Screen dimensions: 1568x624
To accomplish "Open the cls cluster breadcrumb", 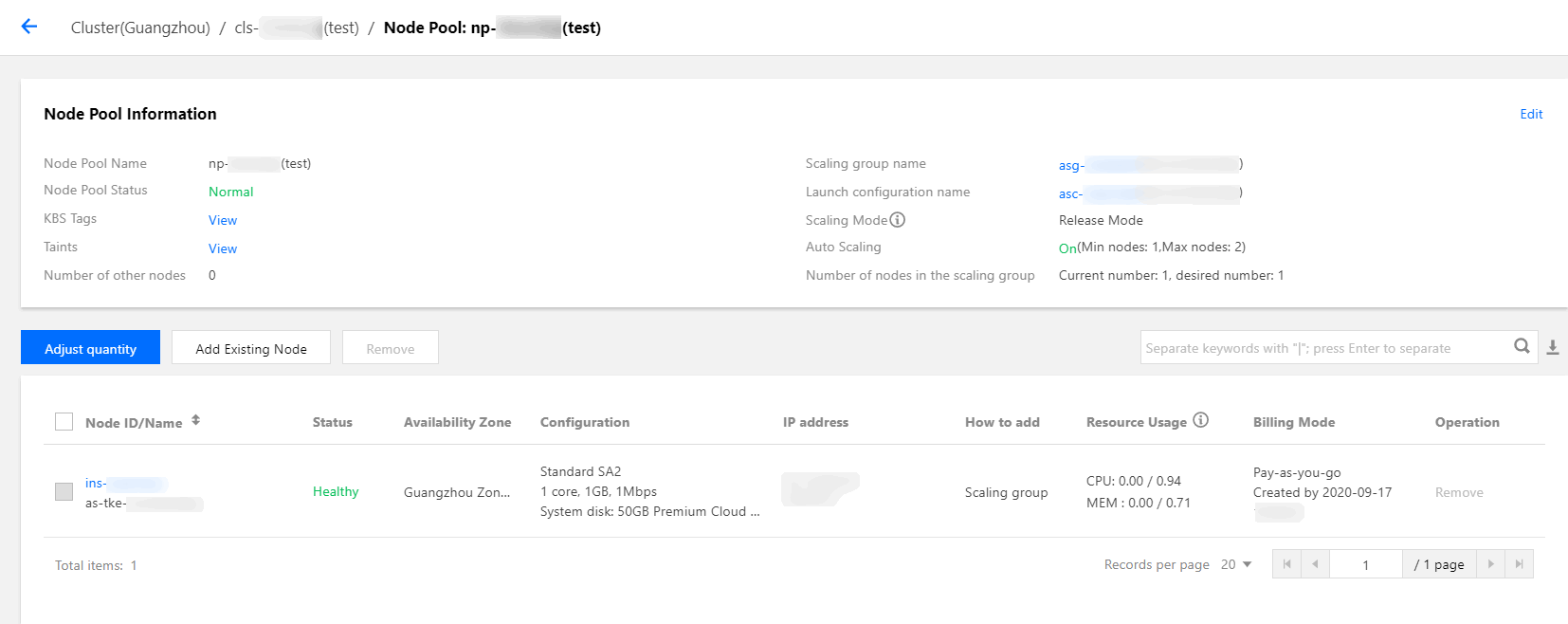I will 296,28.
